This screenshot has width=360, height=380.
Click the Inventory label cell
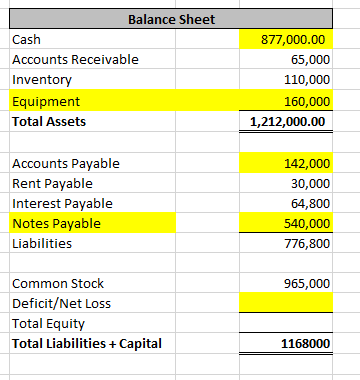92,79
